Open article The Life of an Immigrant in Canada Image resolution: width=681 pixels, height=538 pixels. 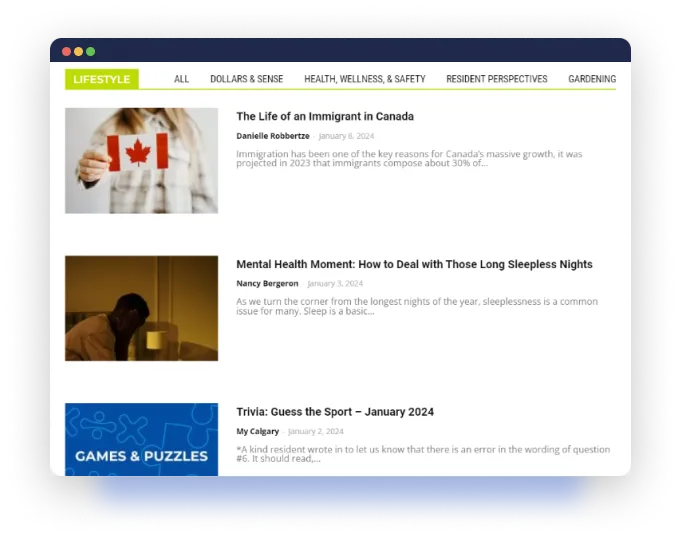pos(325,116)
